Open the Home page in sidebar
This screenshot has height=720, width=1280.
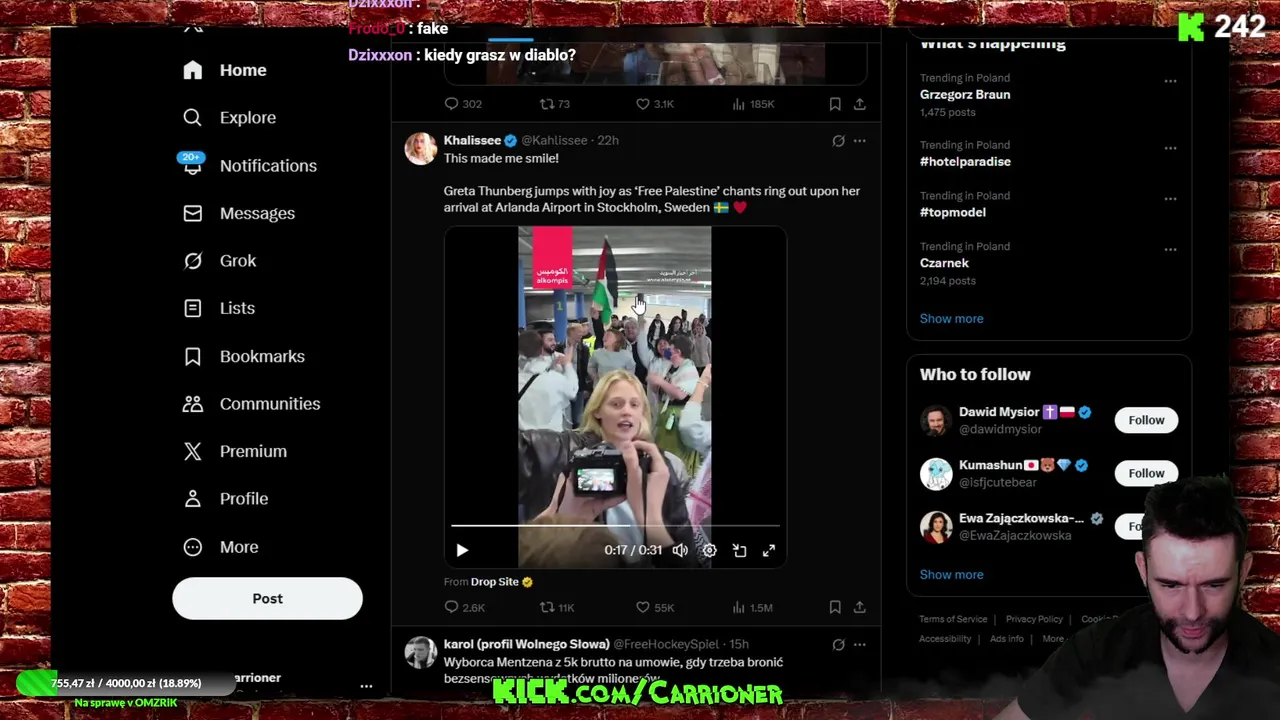[225, 70]
